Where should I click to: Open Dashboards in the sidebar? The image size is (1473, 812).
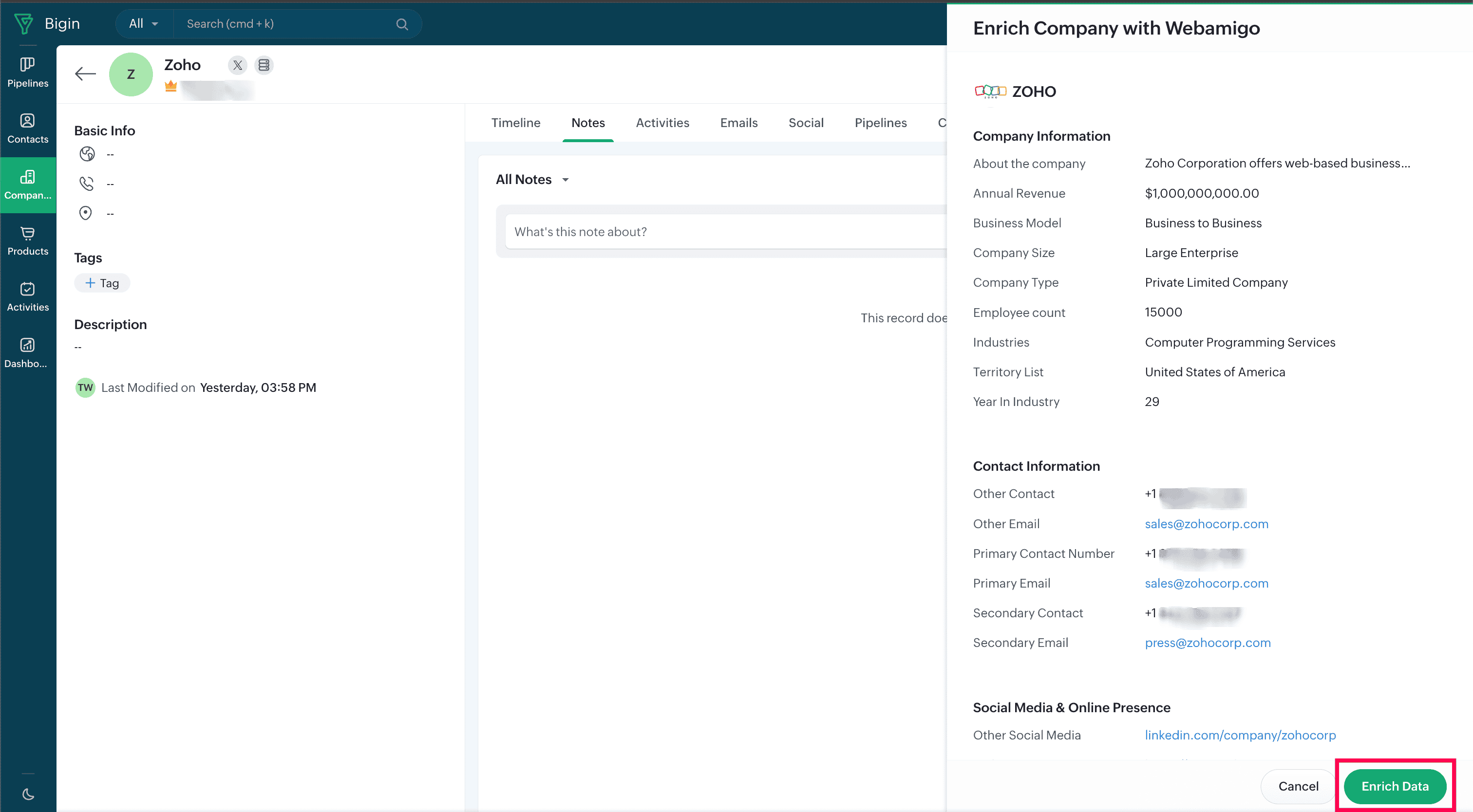coord(27,352)
